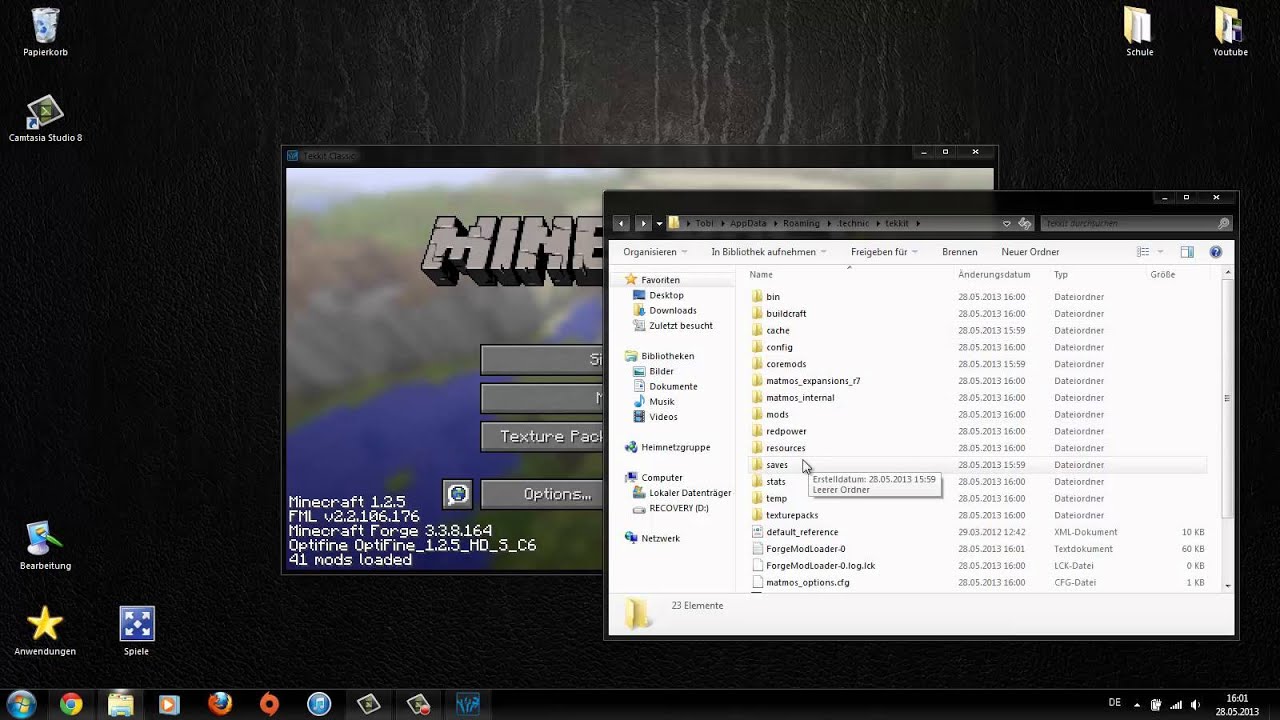Select the 'texturepacks' folder
This screenshot has height=720, width=1280.
pos(791,515)
